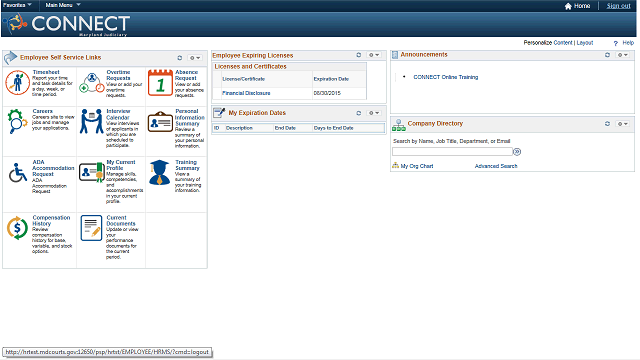Click the My Org Chart link
This screenshot has height=360, width=640.
[417, 166]
